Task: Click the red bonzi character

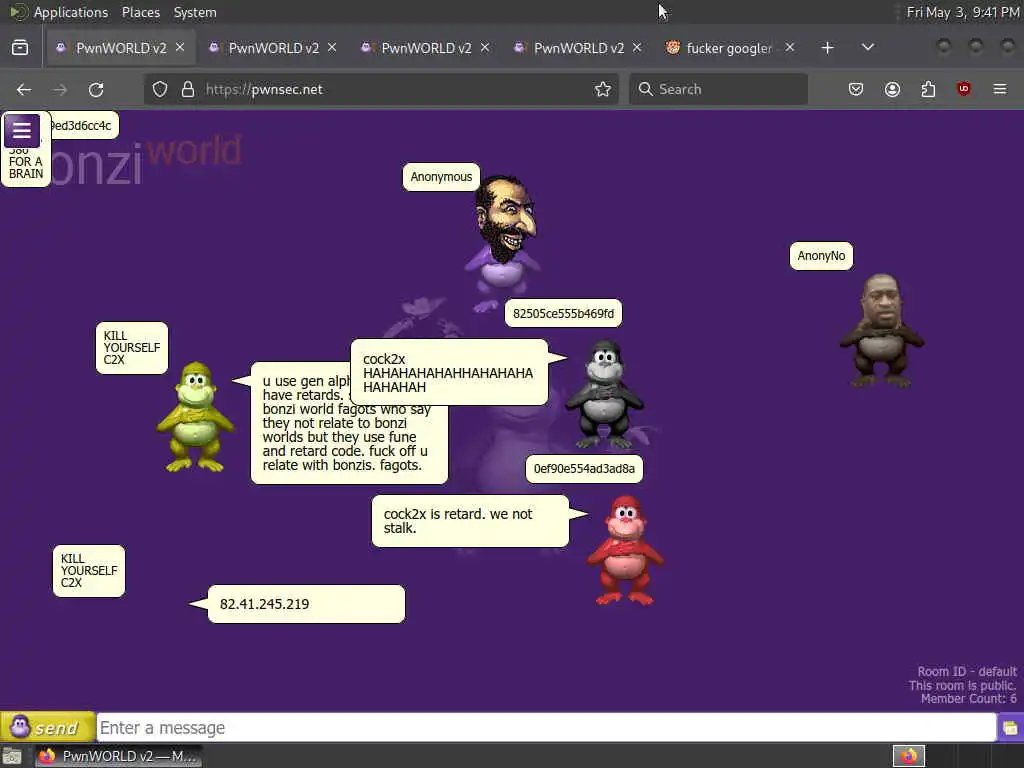Action: tap(625, 550)
